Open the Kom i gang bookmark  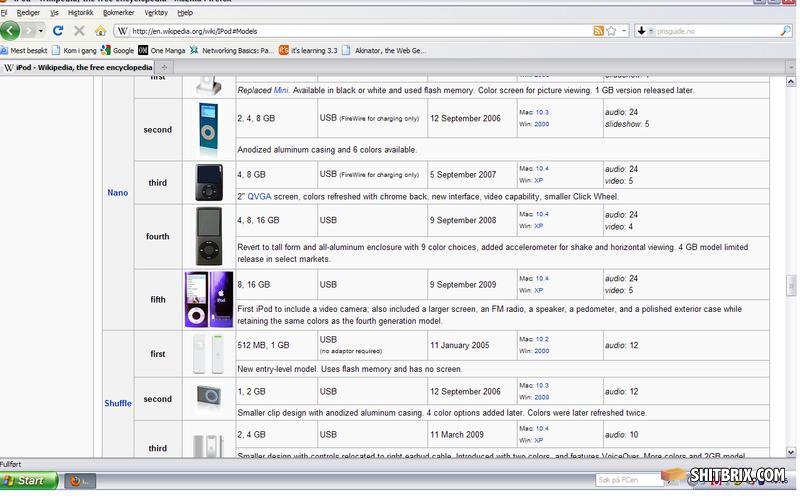(74, 51)
